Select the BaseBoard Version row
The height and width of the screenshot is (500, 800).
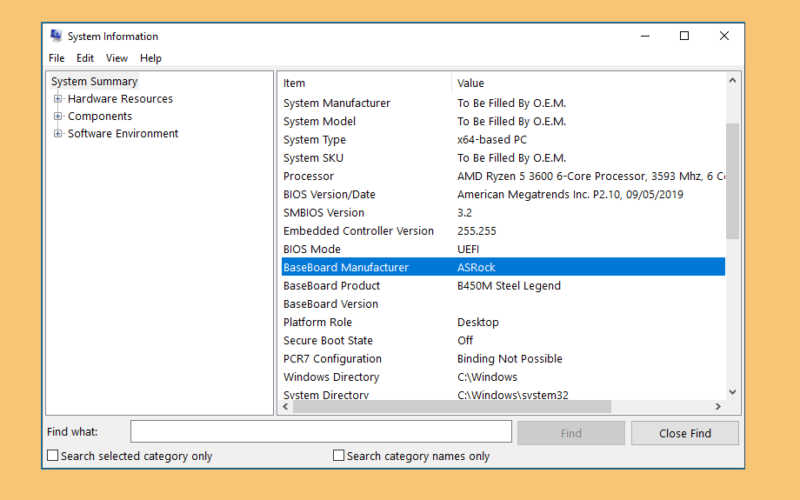pos(503,304)
